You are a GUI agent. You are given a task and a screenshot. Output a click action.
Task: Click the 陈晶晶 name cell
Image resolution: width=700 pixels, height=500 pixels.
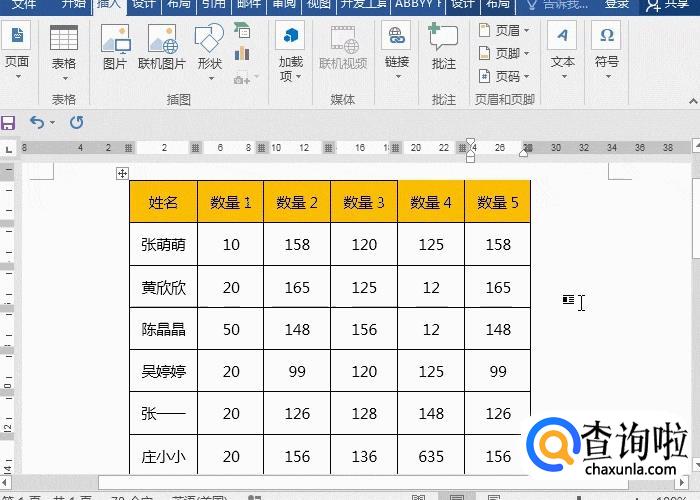tap(163, 329)
